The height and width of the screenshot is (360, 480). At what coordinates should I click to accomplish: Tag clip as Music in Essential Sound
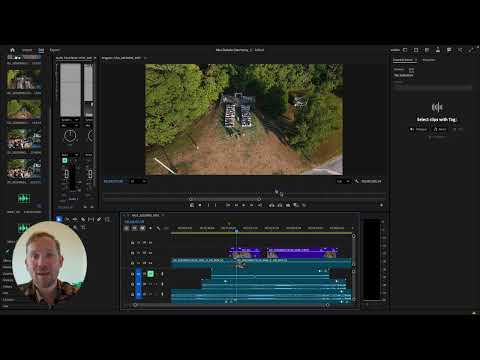(440, 129)
